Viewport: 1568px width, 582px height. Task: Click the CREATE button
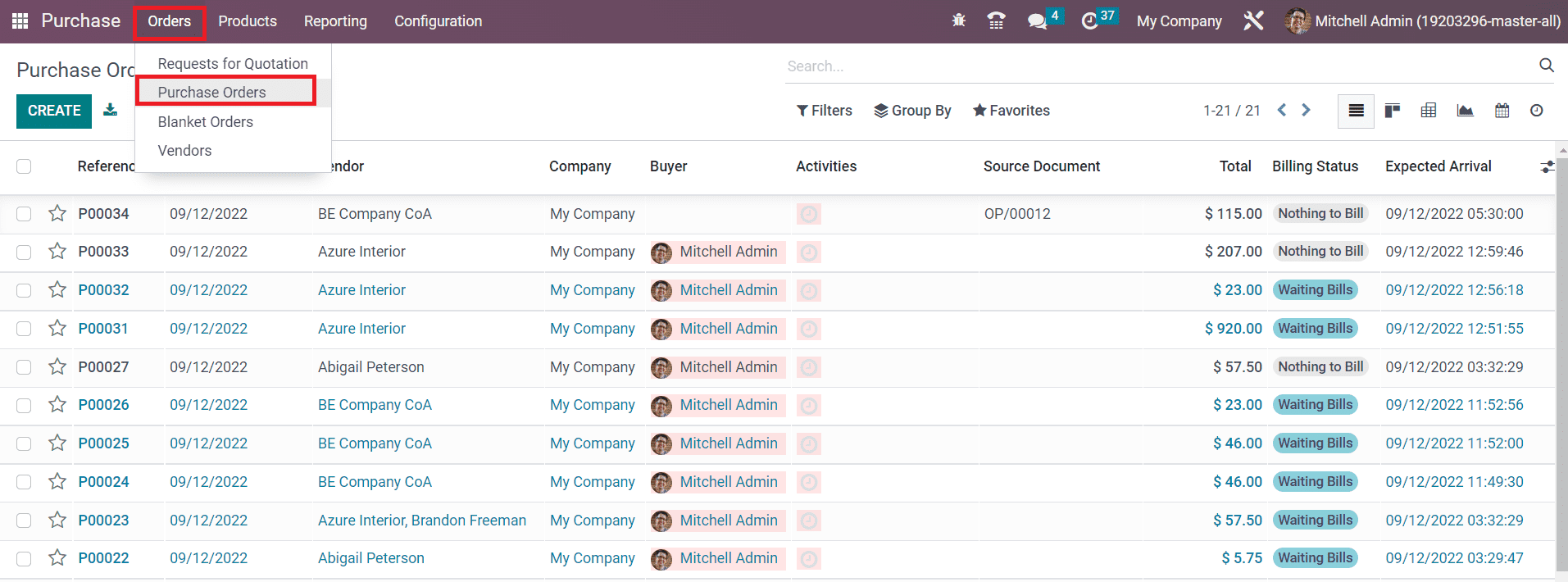point(54,111)
